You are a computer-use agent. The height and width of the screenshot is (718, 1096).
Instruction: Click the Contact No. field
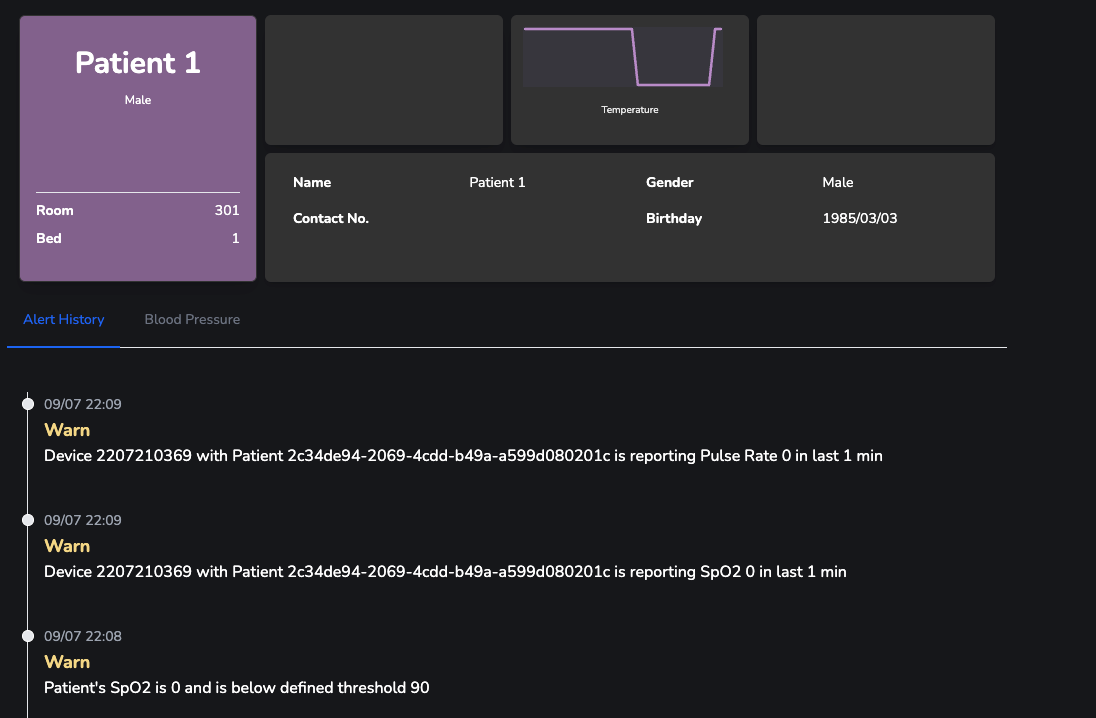tap(331, 217)
